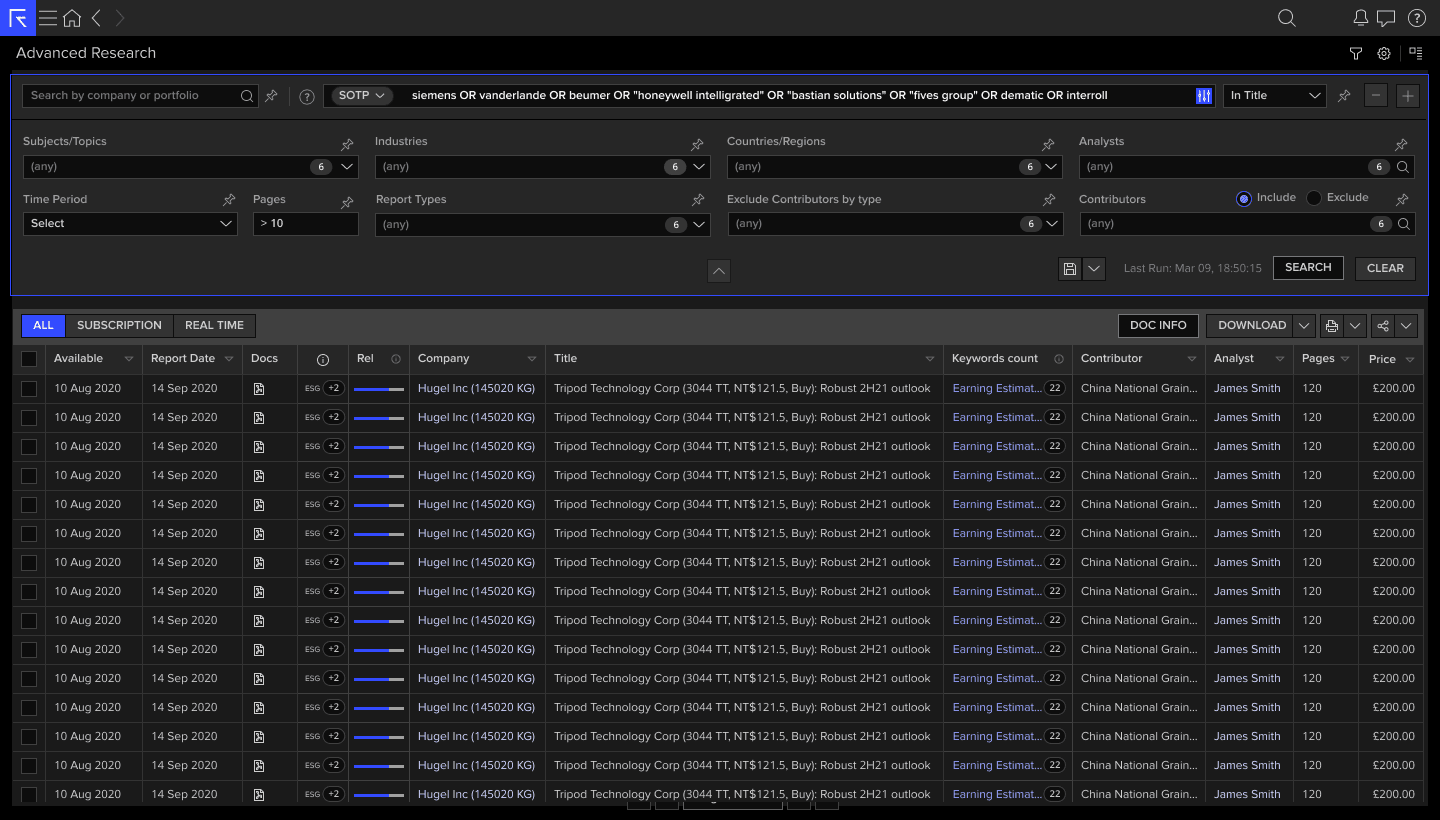Click the DOC INFO button
This screenshot has width=1440, height=820.
tap(1158, 325)
